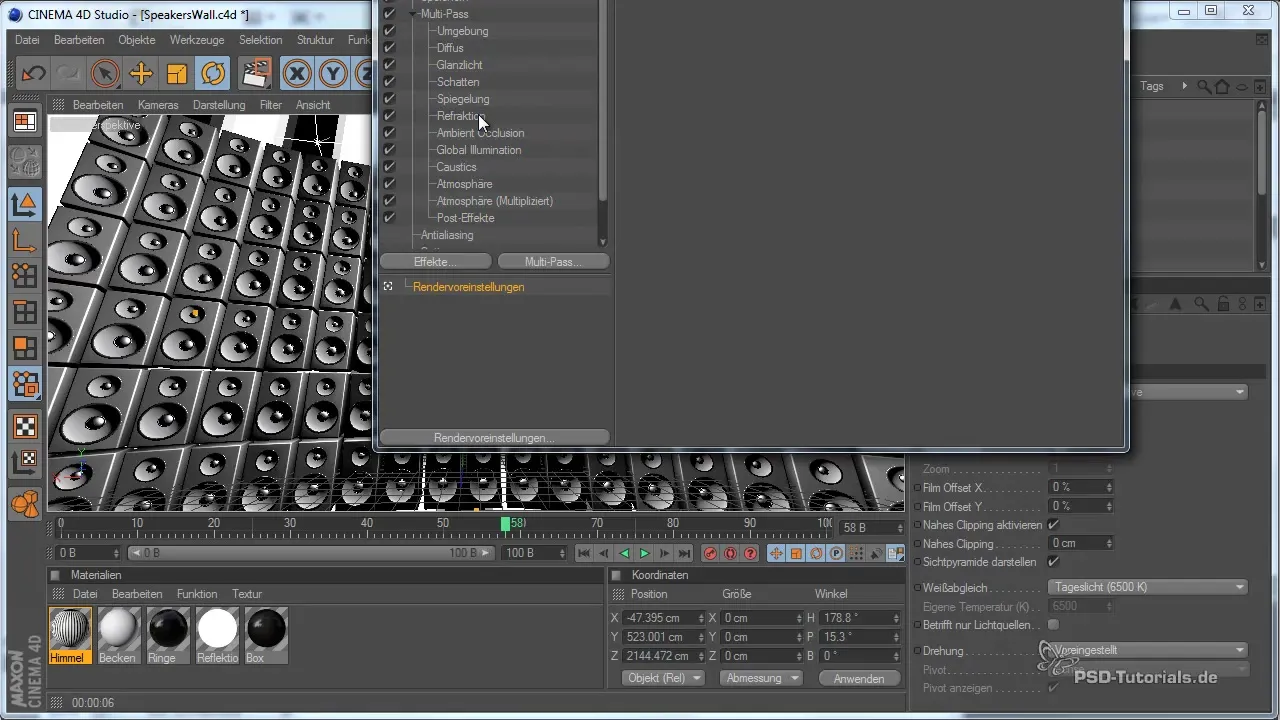Click the record keyframe red key icon
This screenshot has width=1280, height=720.
710,553
